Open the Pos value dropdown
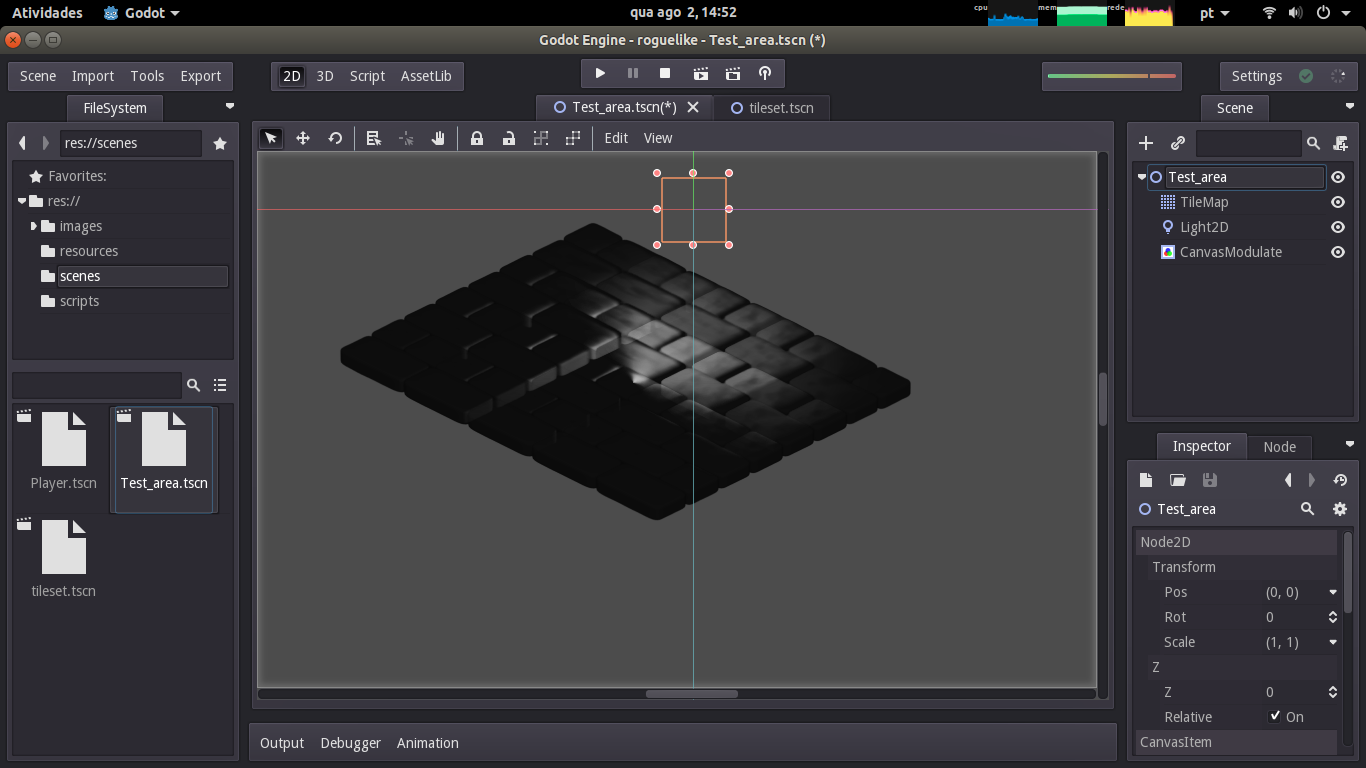 (1333, 592)
